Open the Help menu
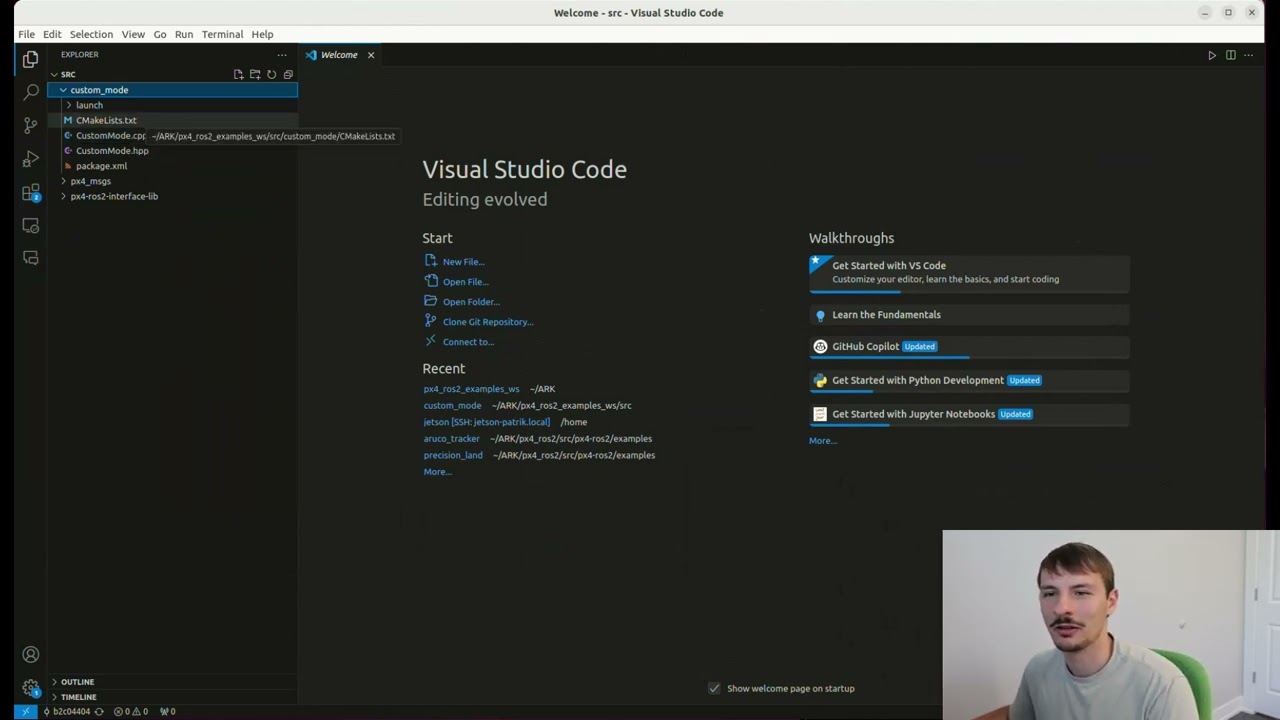The height and width of the screenshot is (720, 1280). click(262, 34)
